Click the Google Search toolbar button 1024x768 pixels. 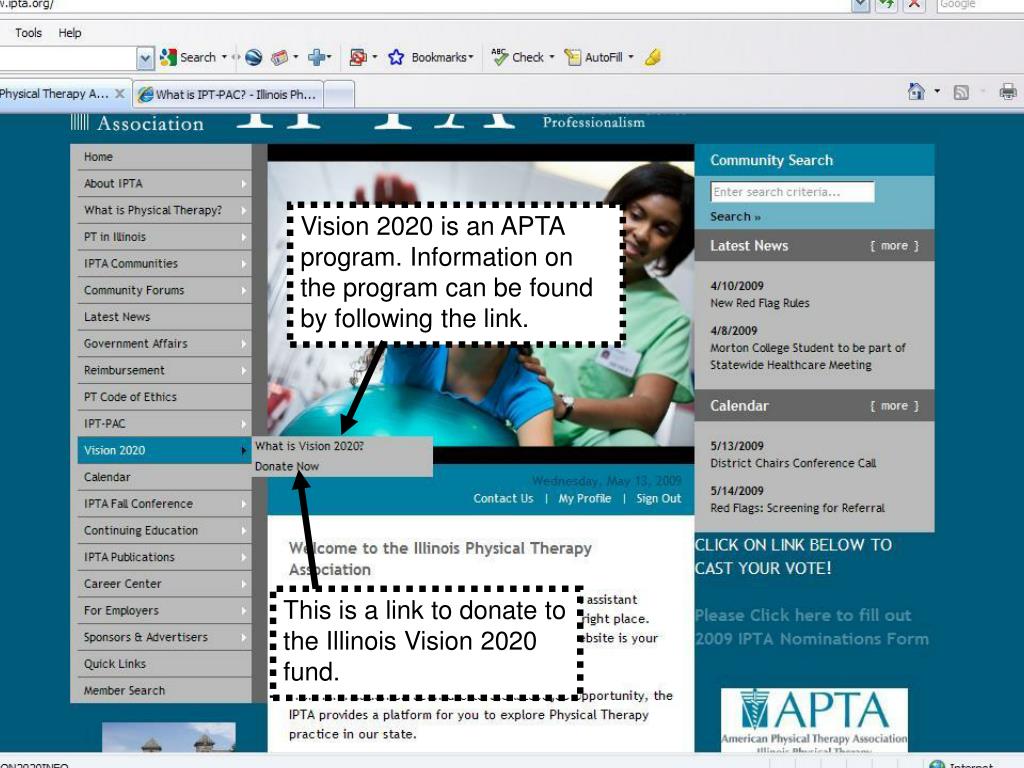[188, 57]
